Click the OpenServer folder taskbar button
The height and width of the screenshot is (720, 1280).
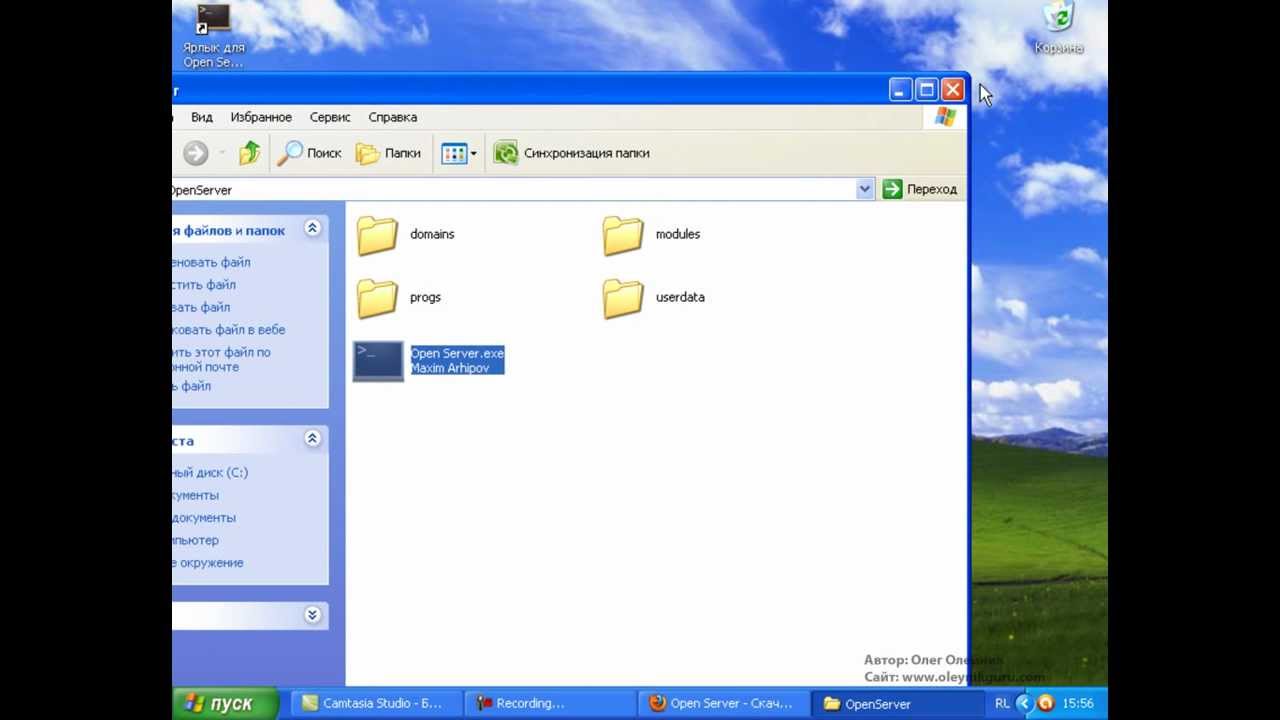click(x=897, y=704)
